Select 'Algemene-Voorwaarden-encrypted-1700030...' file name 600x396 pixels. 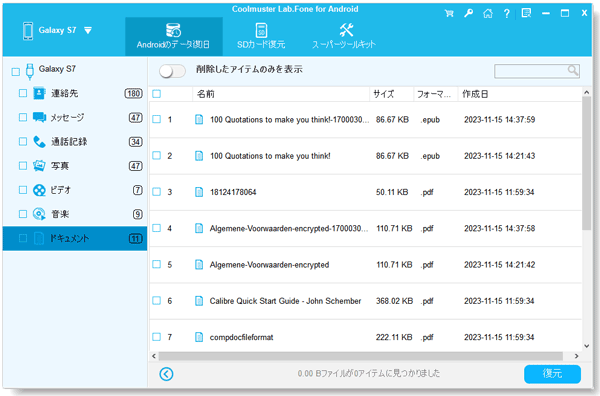point(289,228)
